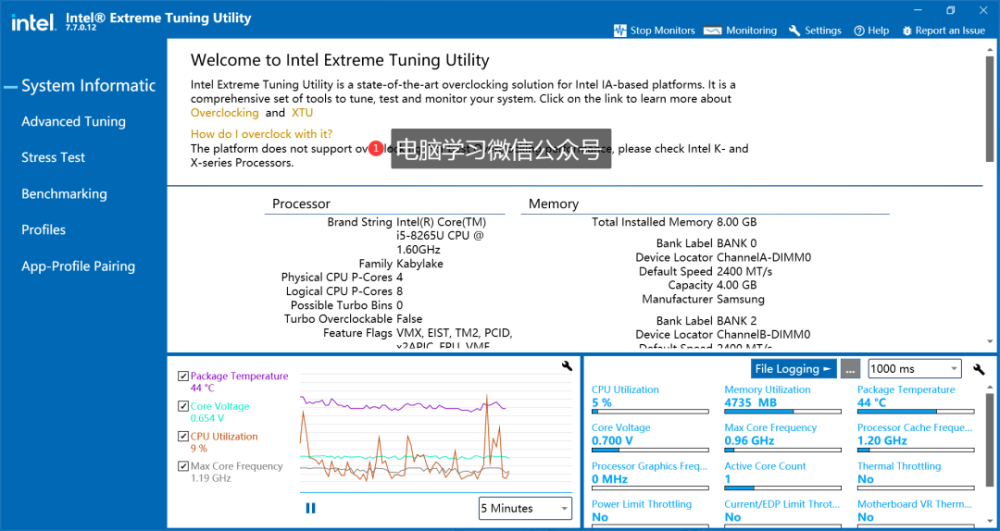Open the 5 Minutes time range dropdown

pyautogui.click(x=525, y=508)
